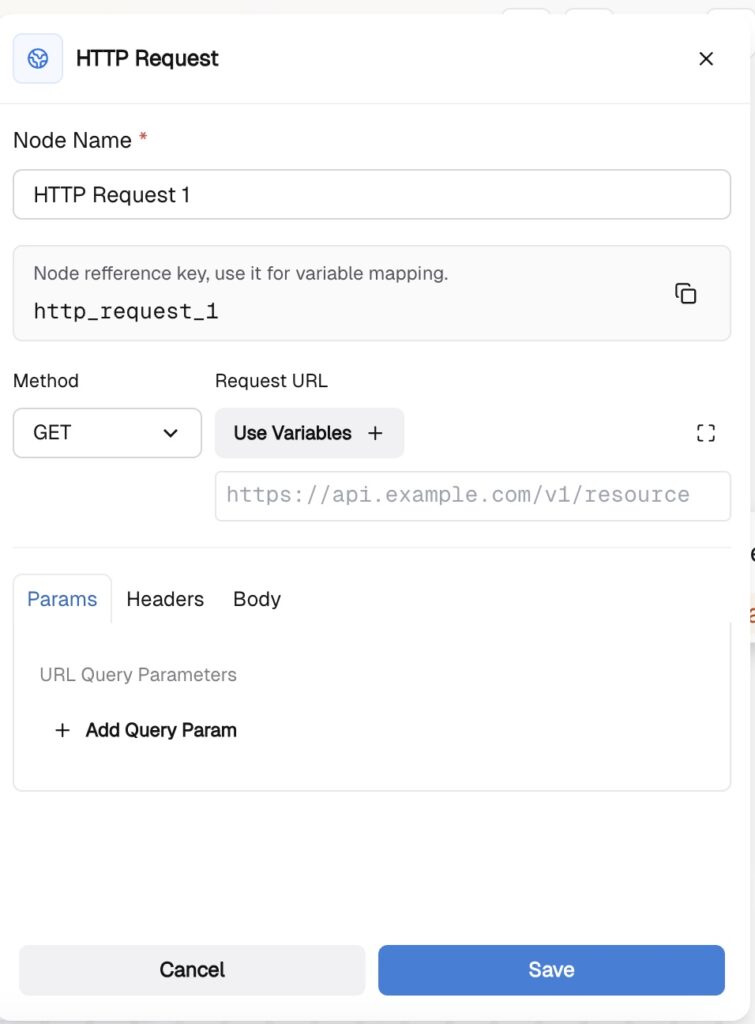755x1024 pixels.
Task: Focus the Node Name text field
Action: click(x=371, y=195)
